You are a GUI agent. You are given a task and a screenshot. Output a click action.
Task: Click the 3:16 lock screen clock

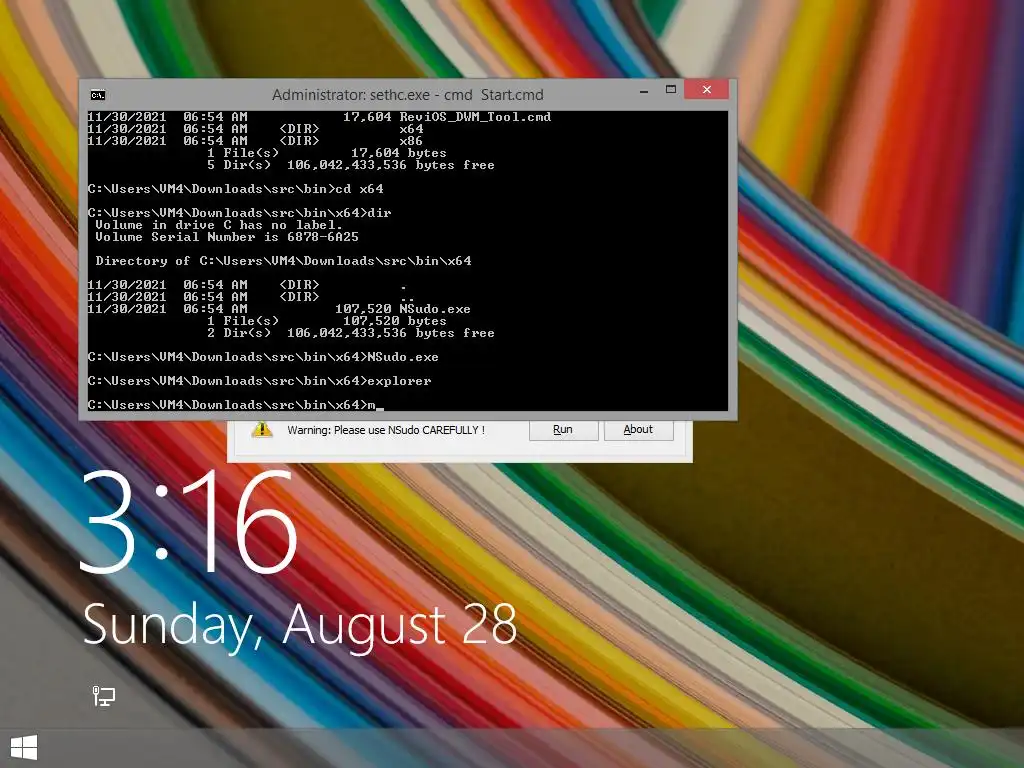pos(188,524)
